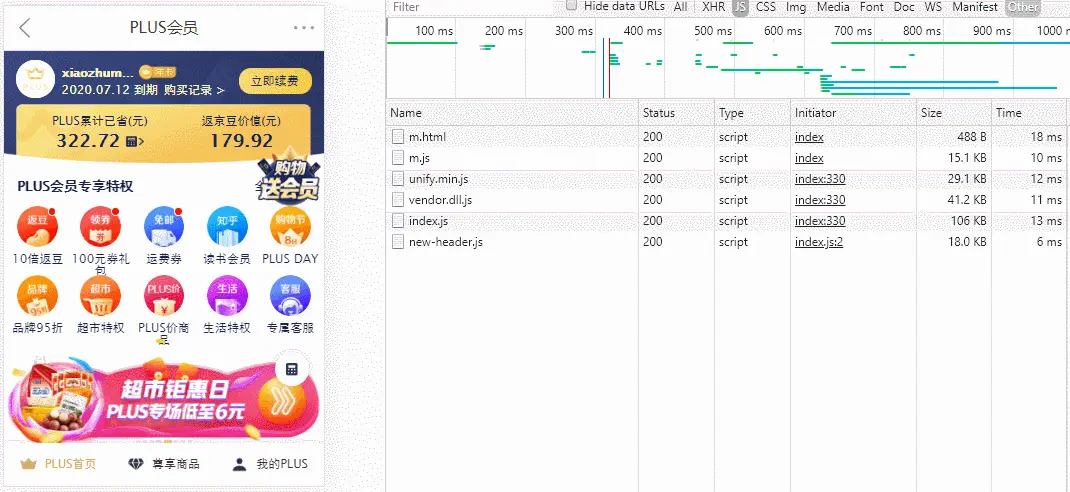The width and height of the screenshot is (1070, 492).
Task: Click the 41.2 KB size cell
Action: pyautogui.click(x=966, y=201)
